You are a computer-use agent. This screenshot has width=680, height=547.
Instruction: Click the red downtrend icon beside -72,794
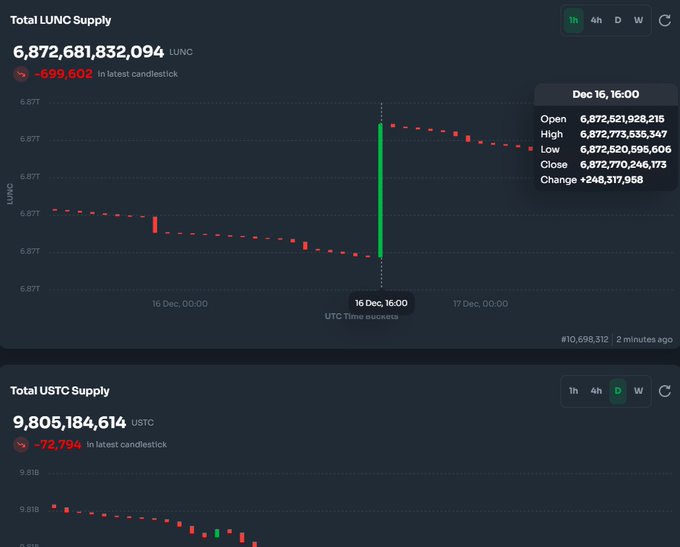click(x=21, y=445)
